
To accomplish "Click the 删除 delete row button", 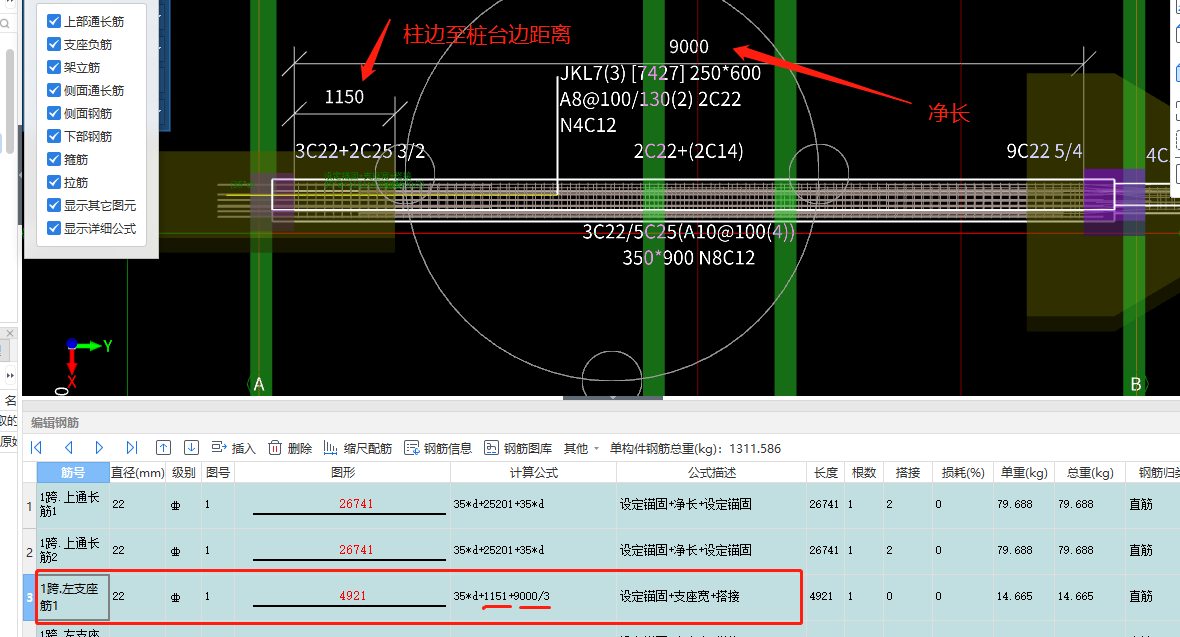I will click(290, 448).
